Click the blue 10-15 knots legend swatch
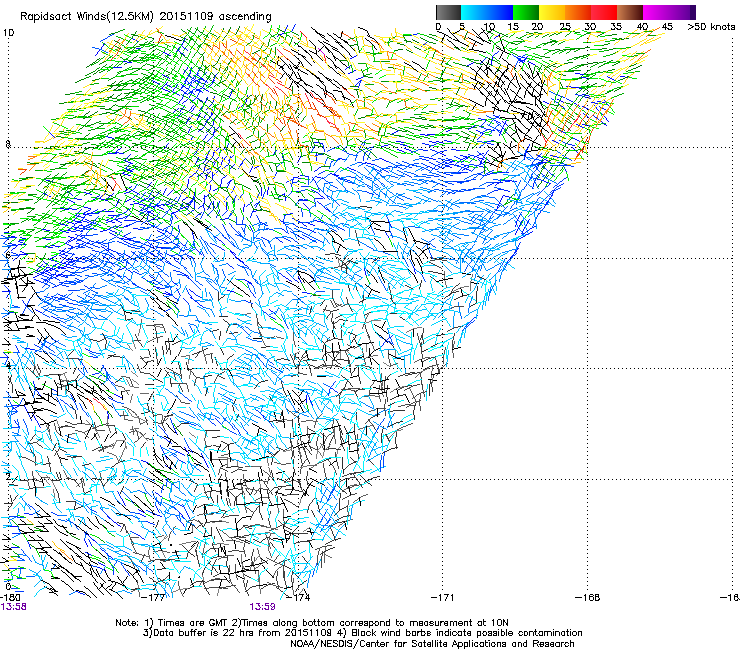740x650 pixels. point(500,12)
